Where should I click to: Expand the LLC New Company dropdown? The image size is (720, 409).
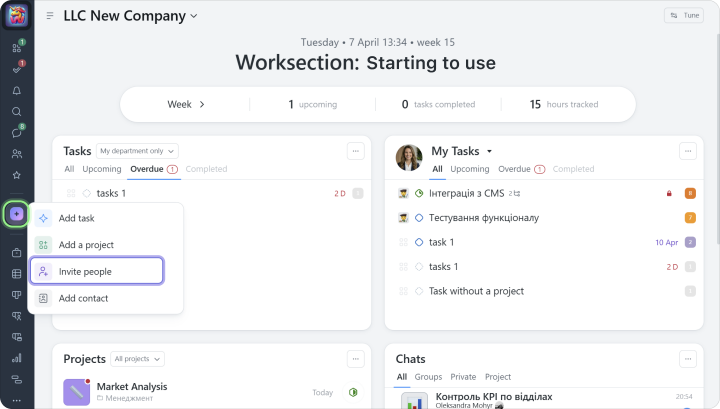pos(193,16)
